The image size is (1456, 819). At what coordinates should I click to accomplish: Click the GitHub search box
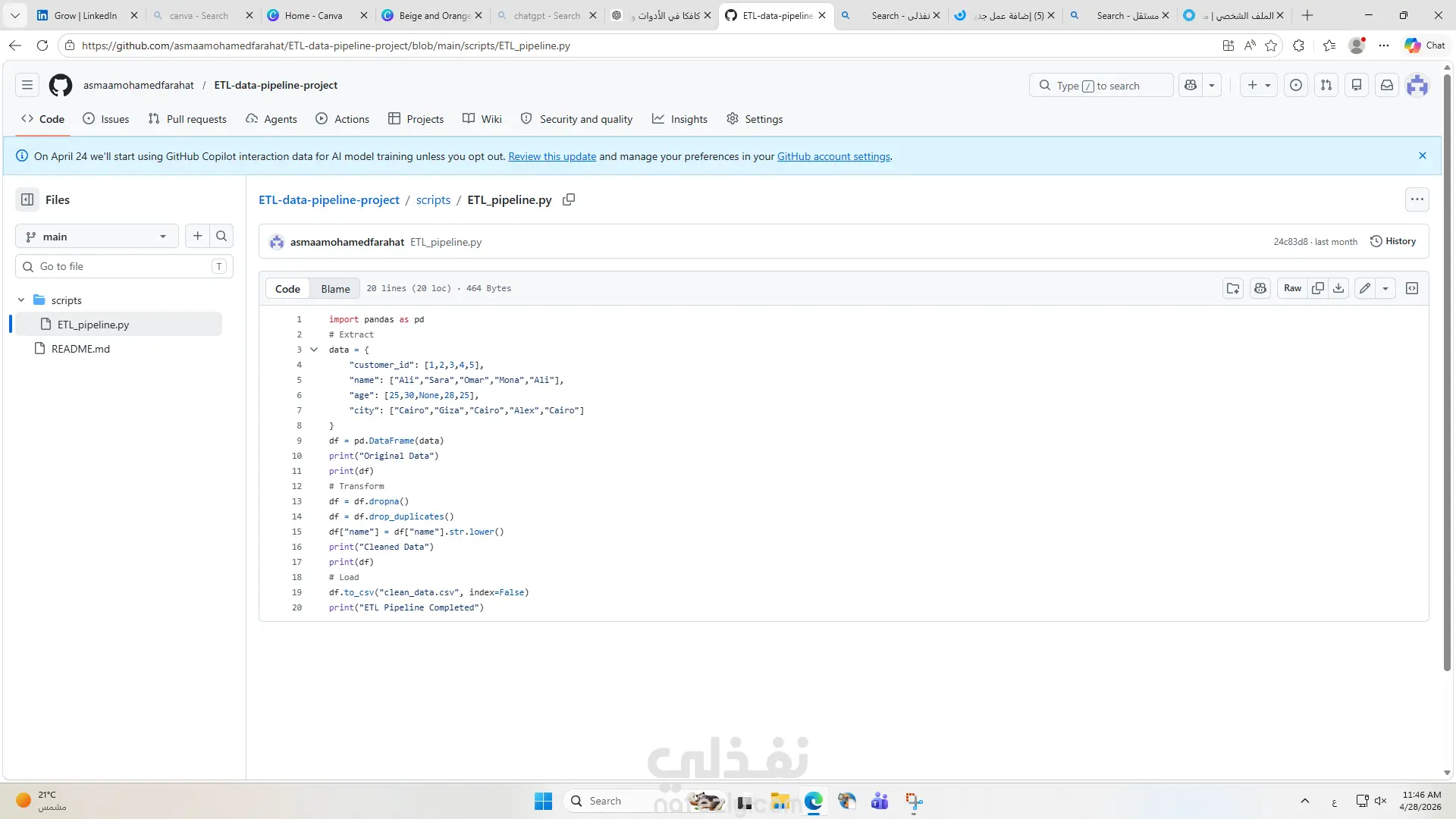pos(1101,85)
